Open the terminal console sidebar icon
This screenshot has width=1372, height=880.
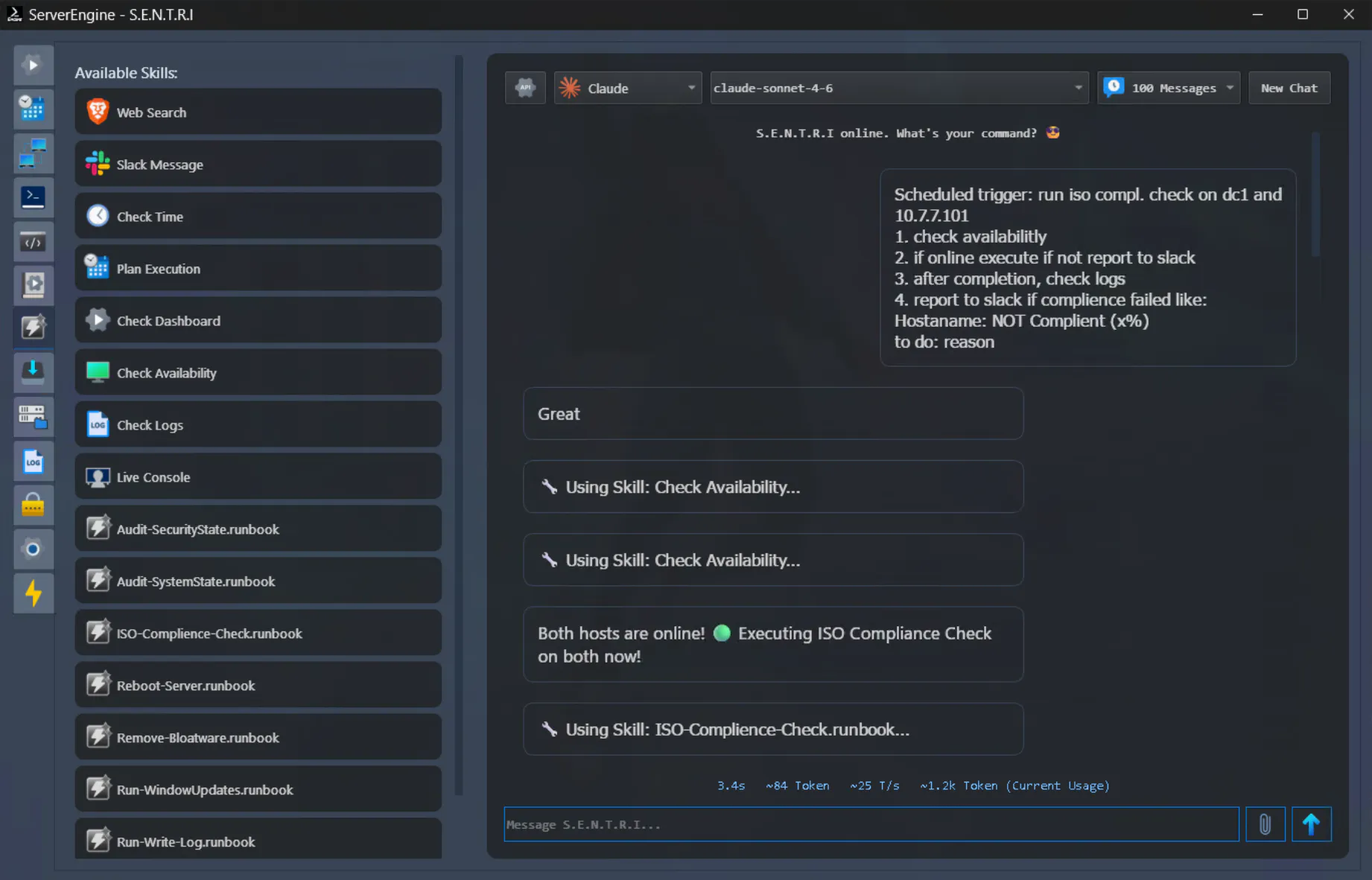[33, 197]
